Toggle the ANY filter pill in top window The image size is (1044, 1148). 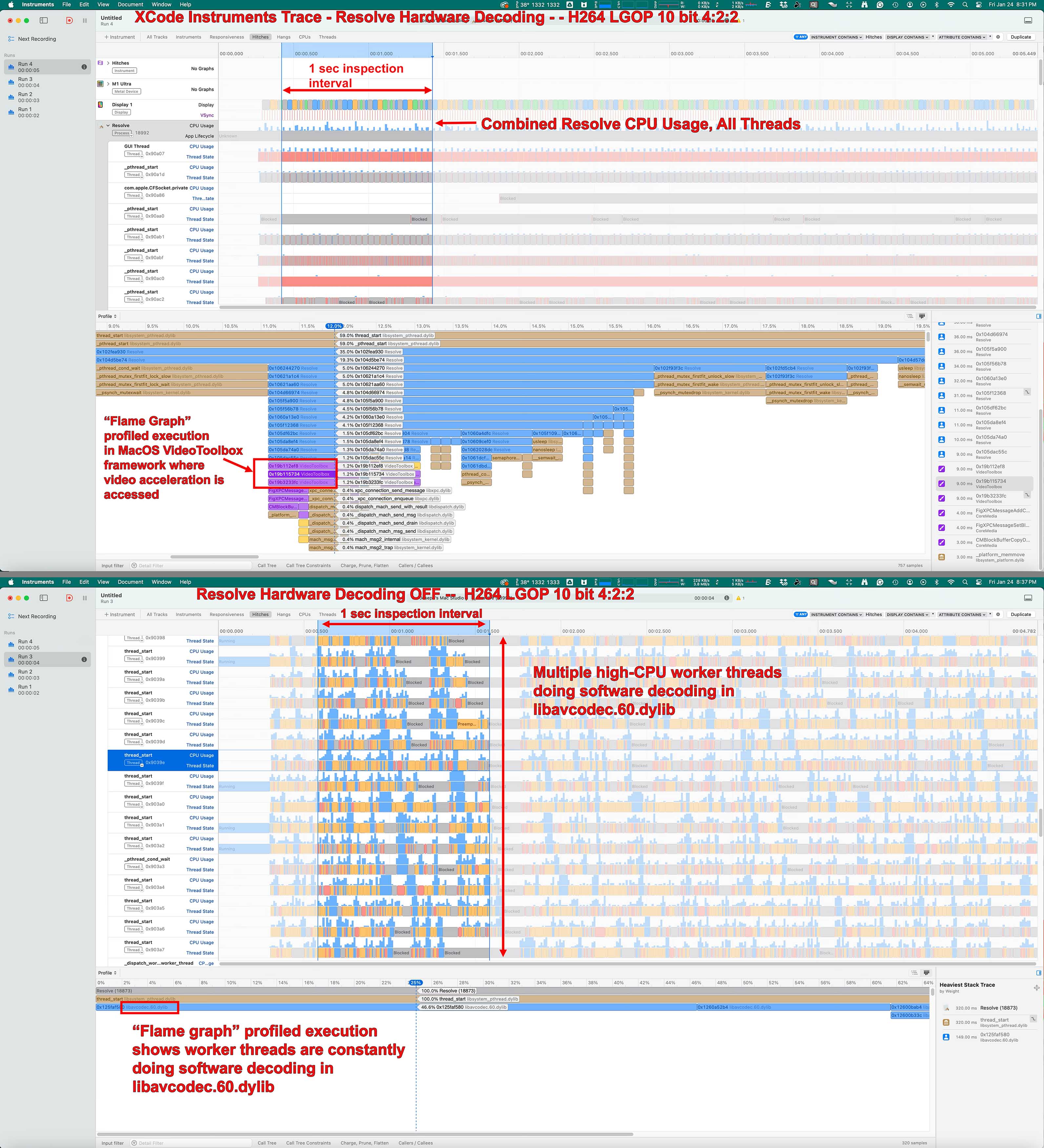(801, 37)
